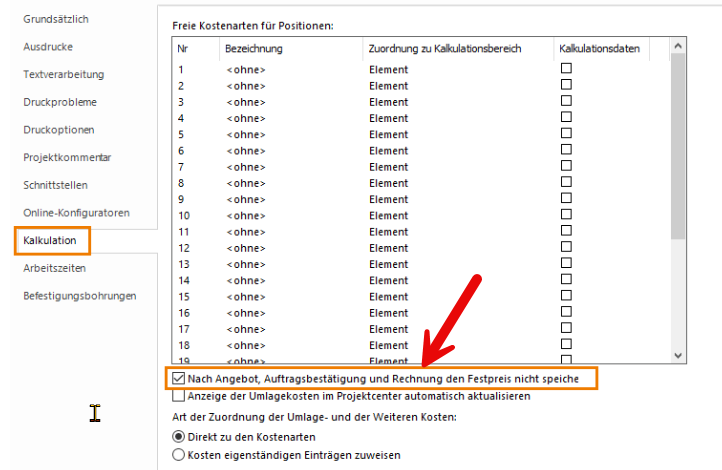The image size is (722, 470).
Task: Select the Kalkulation section
Action: (x=51, y=241)
